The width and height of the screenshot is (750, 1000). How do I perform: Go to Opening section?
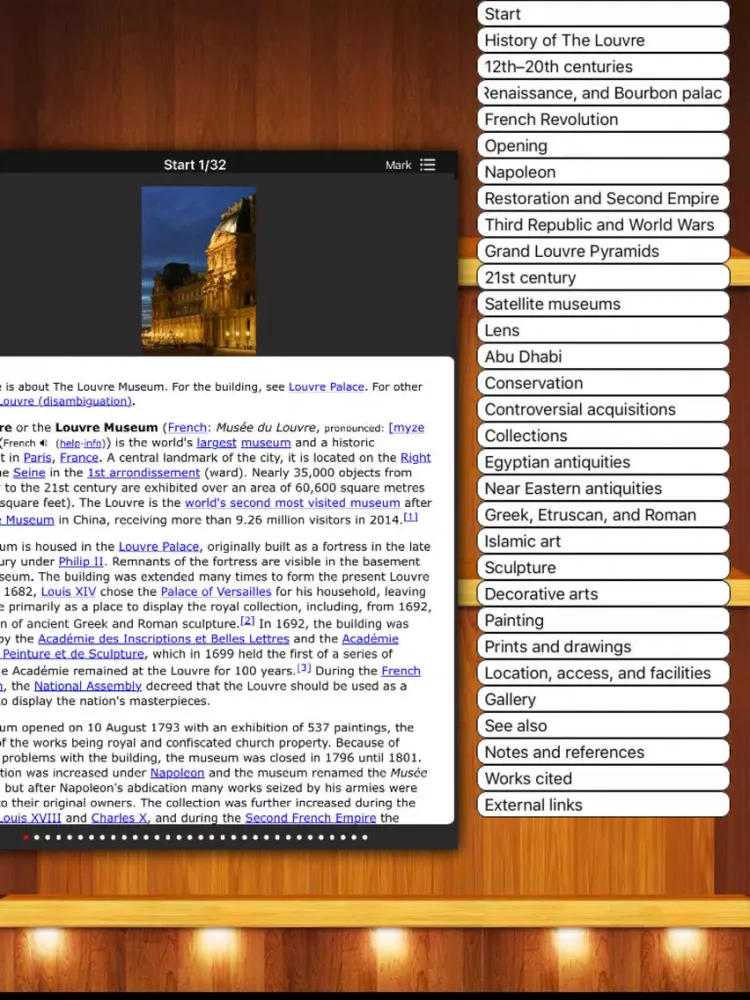pyautogui.click(x=603, y=145)
